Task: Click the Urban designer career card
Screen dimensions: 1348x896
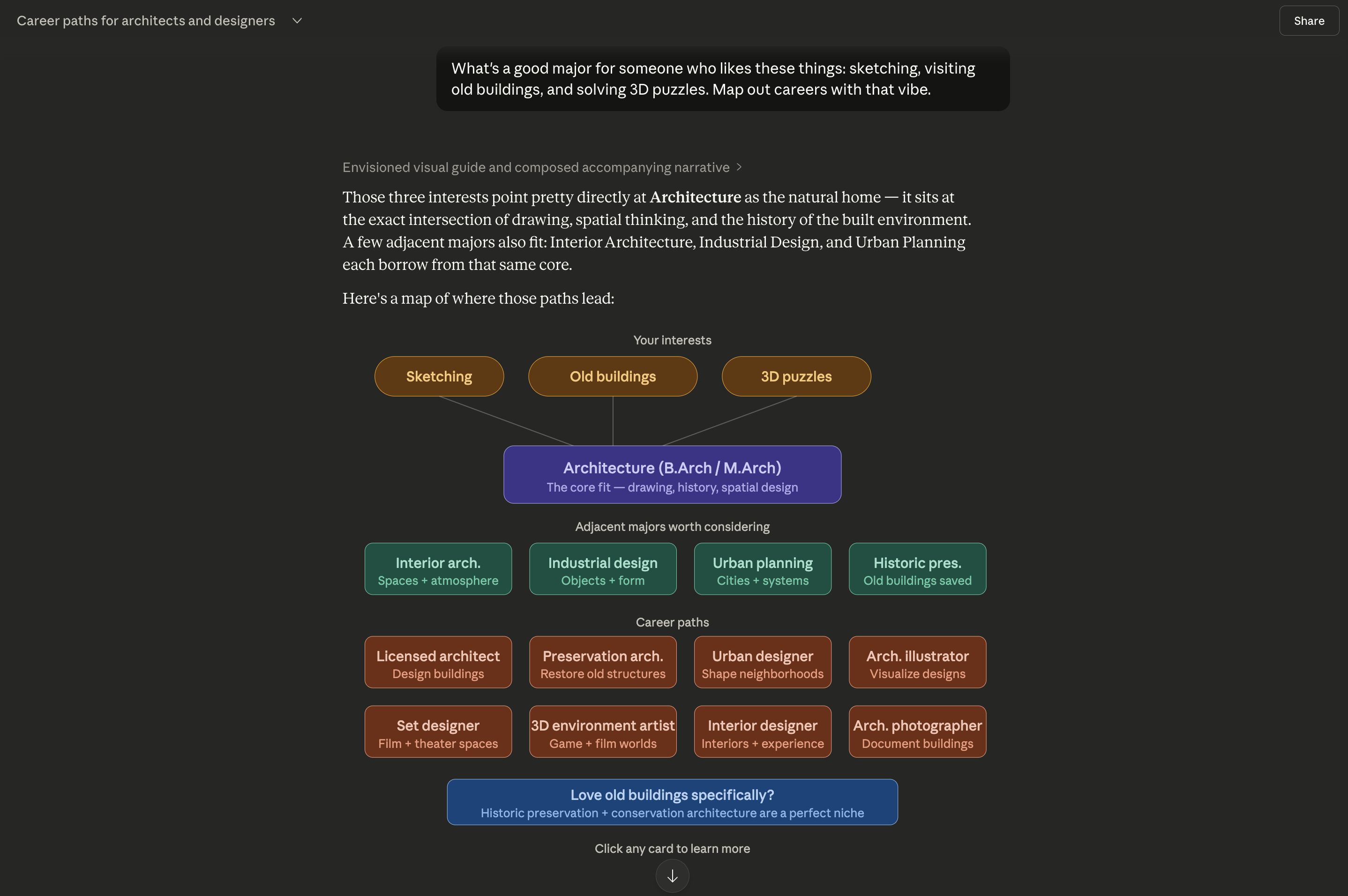Action: pos(762,662)
